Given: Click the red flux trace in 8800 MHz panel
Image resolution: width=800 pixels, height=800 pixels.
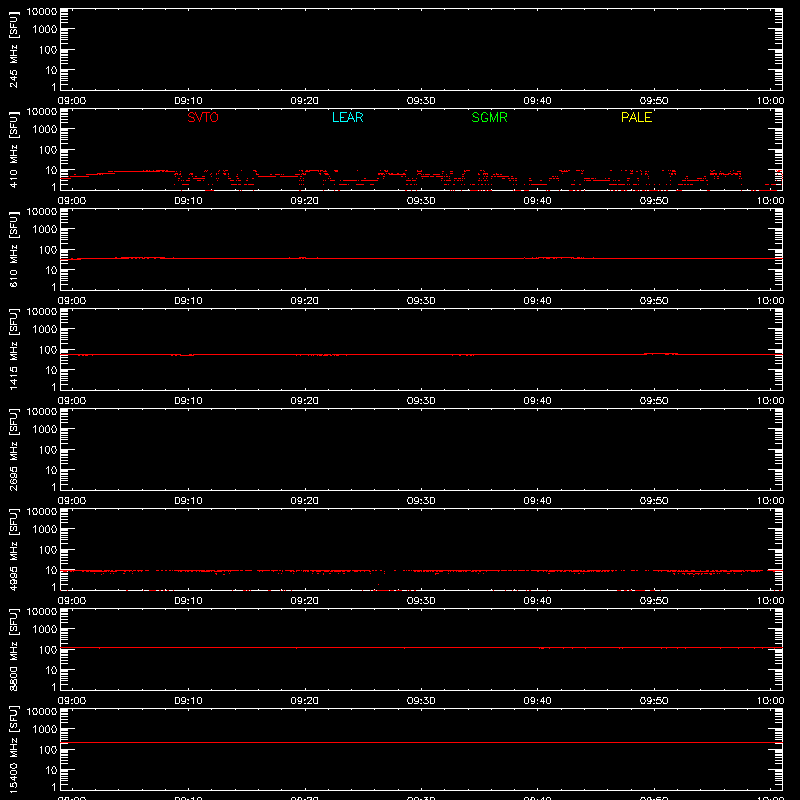Looking at the screenshot, I should pyautogui.click(x=421, y=647).
